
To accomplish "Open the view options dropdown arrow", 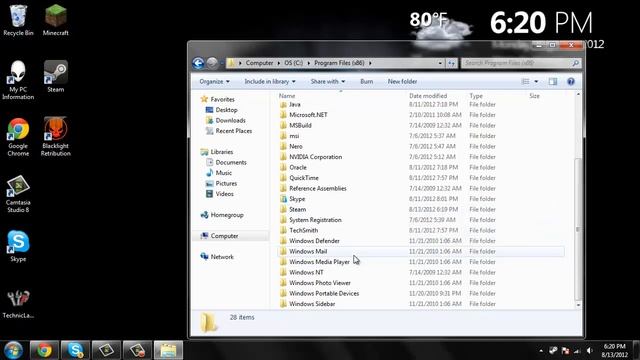I will 536,82.
